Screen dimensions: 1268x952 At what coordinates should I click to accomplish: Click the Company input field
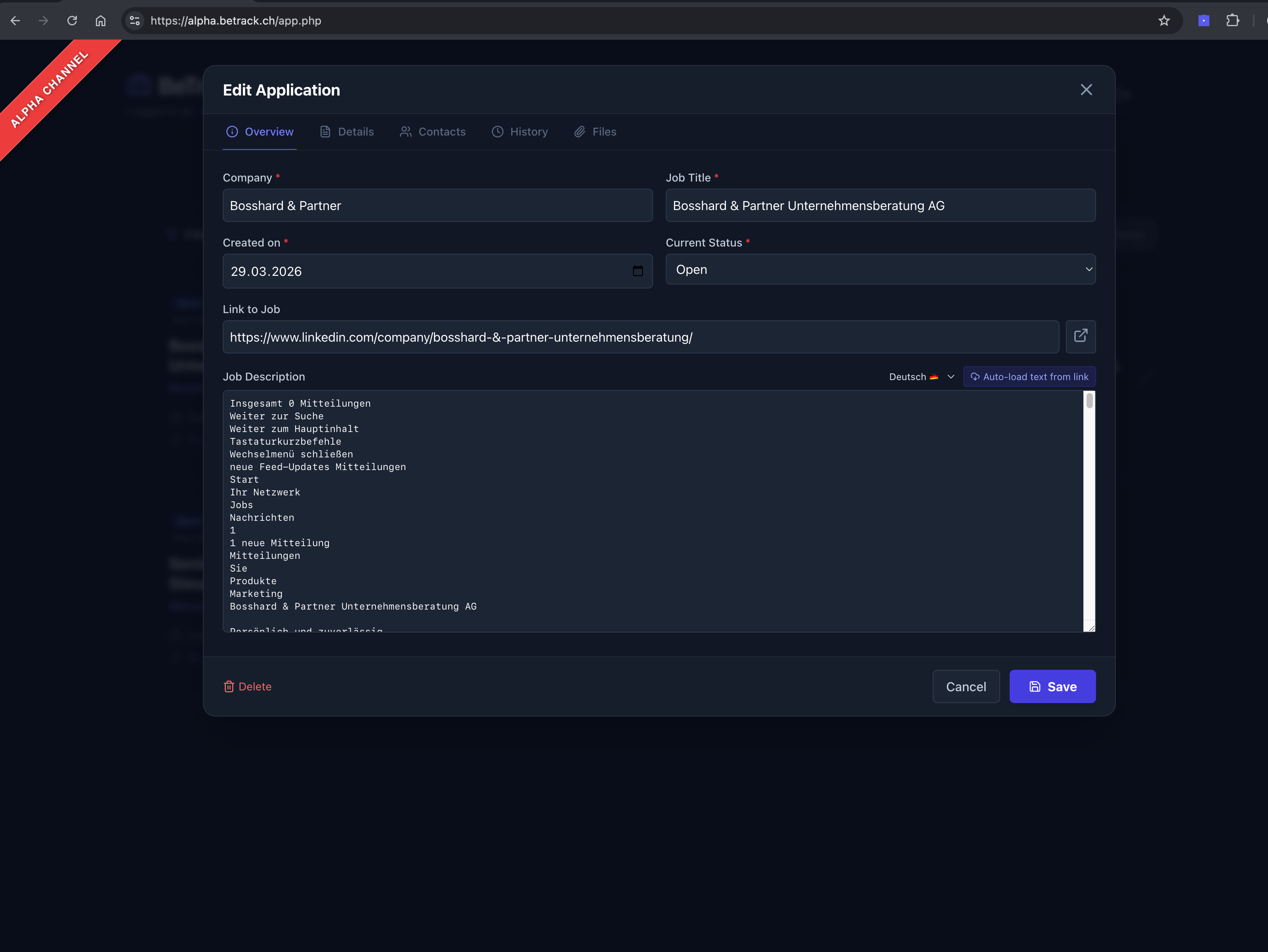437,205
